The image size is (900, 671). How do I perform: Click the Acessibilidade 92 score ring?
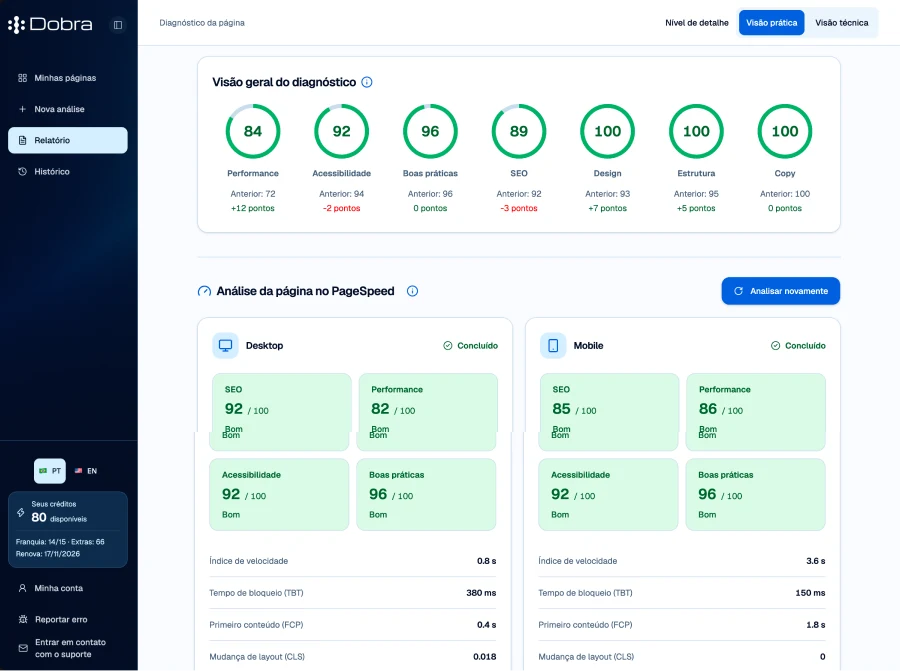[342, 131]
